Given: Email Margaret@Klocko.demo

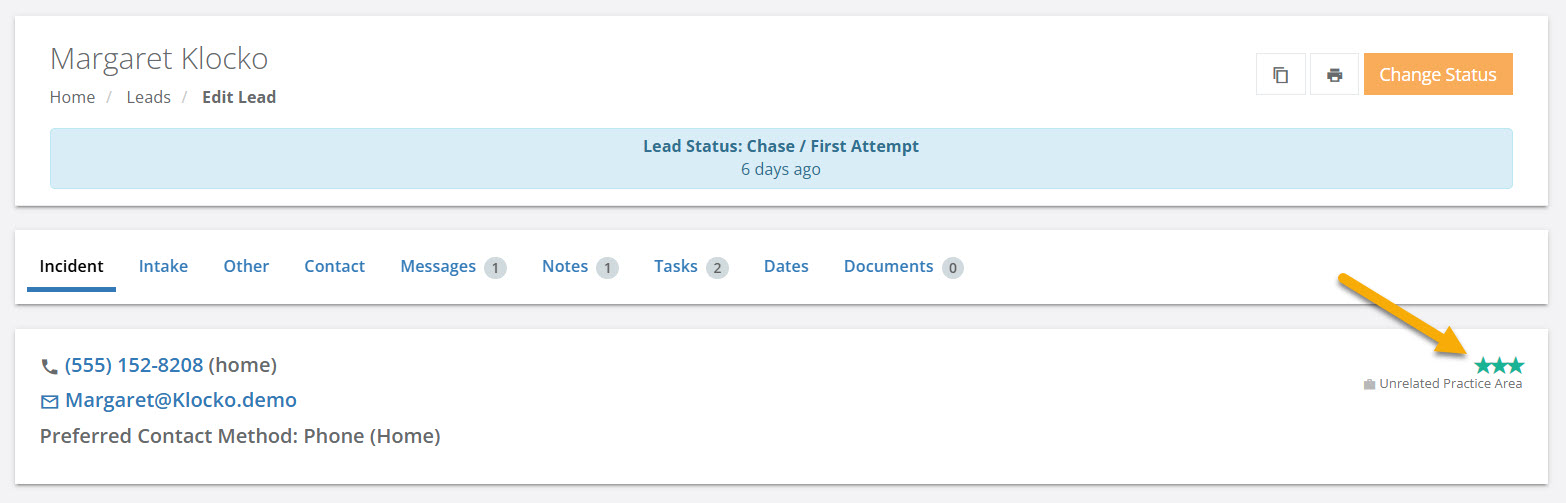Looking at the screenshot, I should (x=181, y=400).
